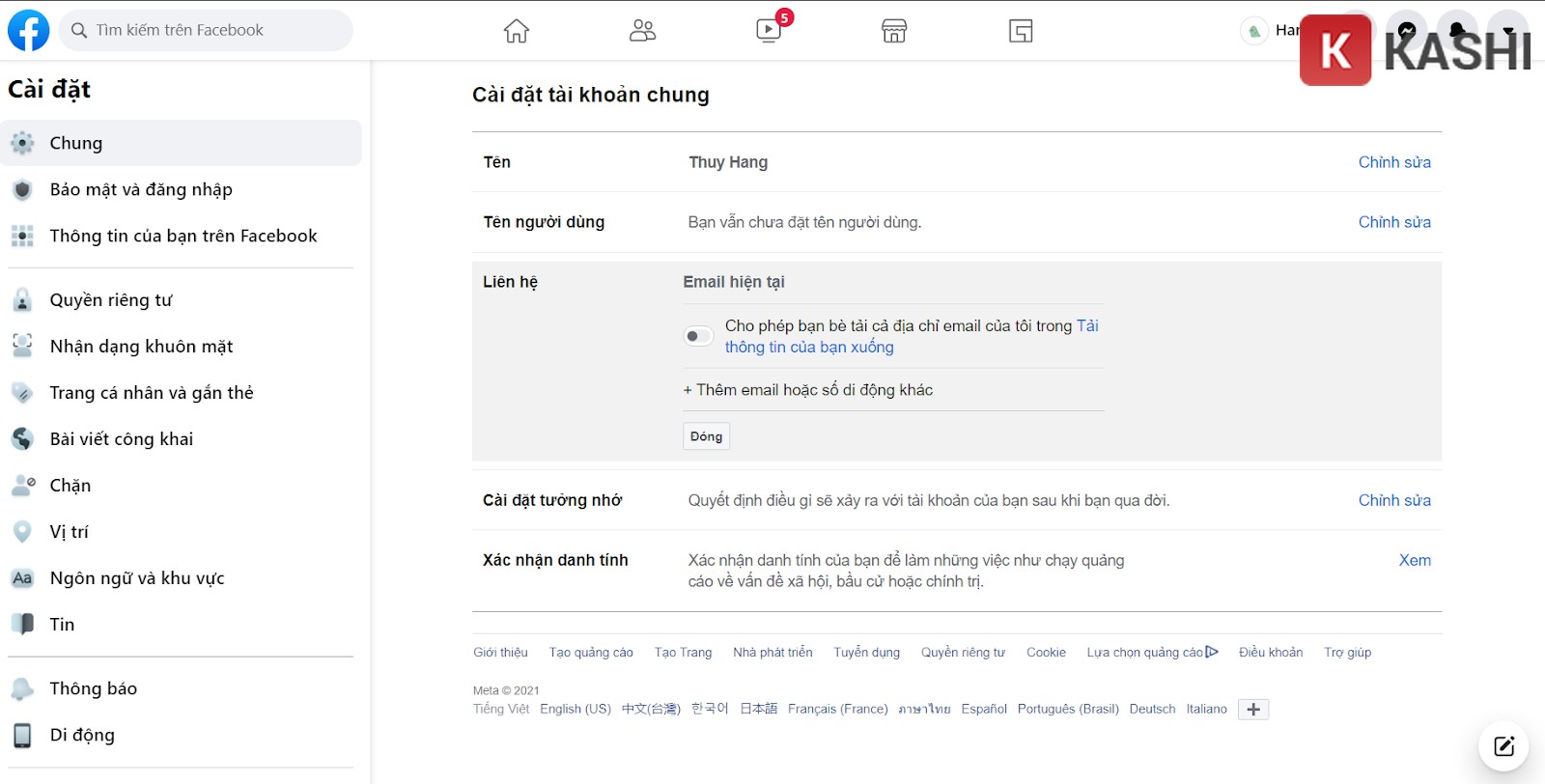This screenshot has width=1545, height=784.
Task: Select Português (Brasil) language in footer
Action: coord(1068,709)
